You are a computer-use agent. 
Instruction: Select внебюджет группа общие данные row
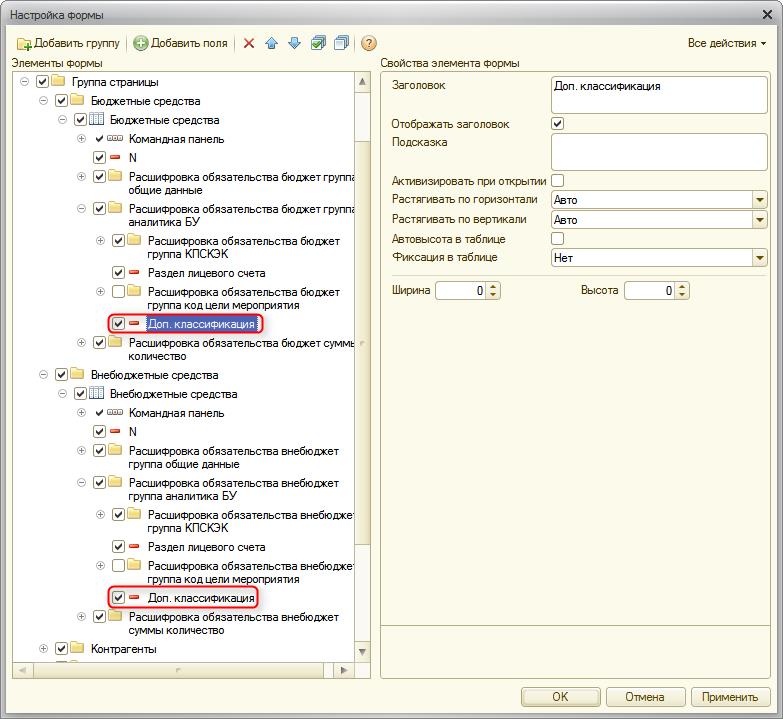pos(234,457)
